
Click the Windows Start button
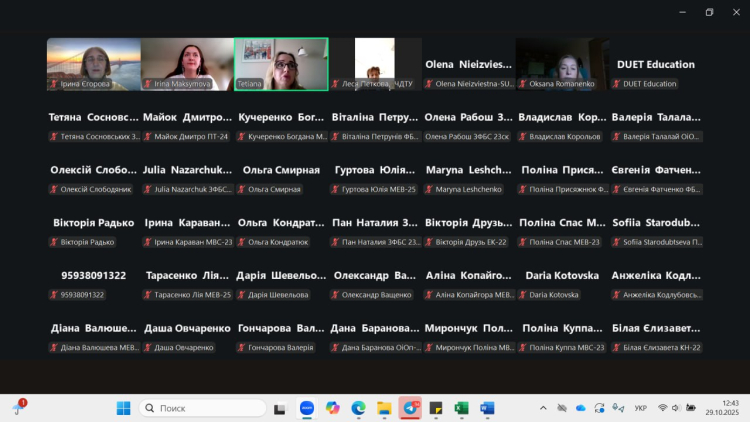pos(124,408)
